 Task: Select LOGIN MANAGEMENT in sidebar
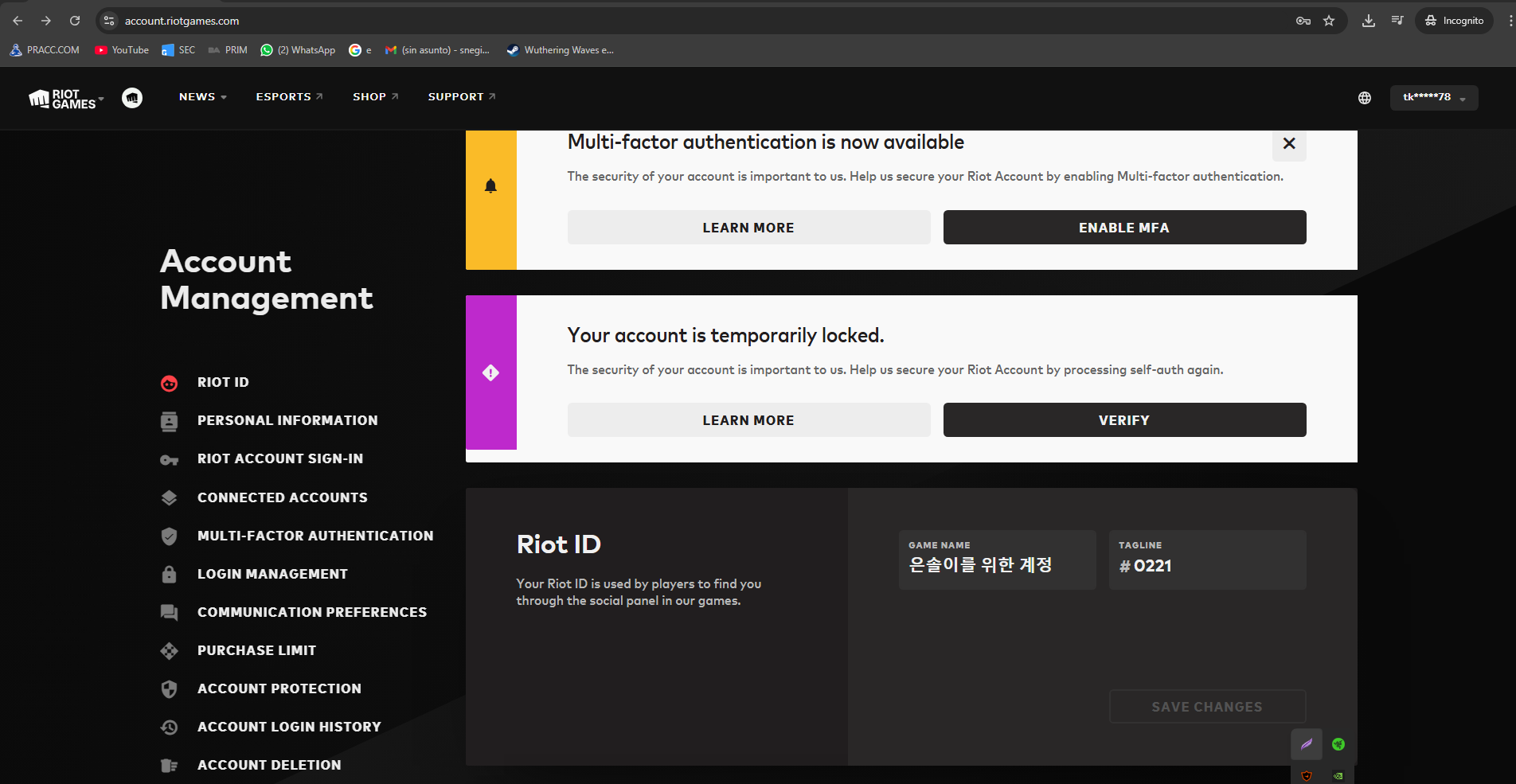tap(272, 575)
